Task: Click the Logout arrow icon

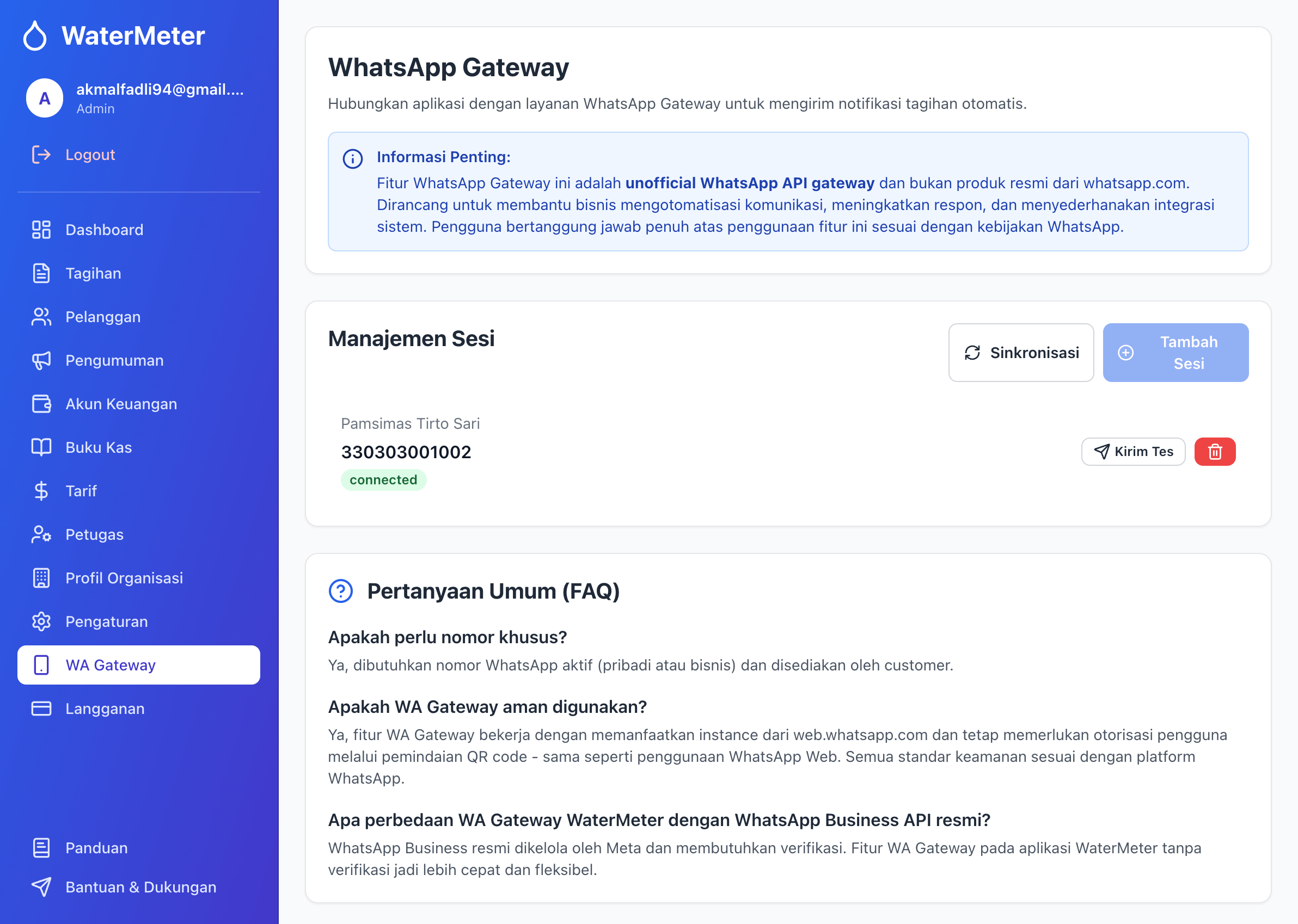Action: pyautogui.click(x=41, y=154)
